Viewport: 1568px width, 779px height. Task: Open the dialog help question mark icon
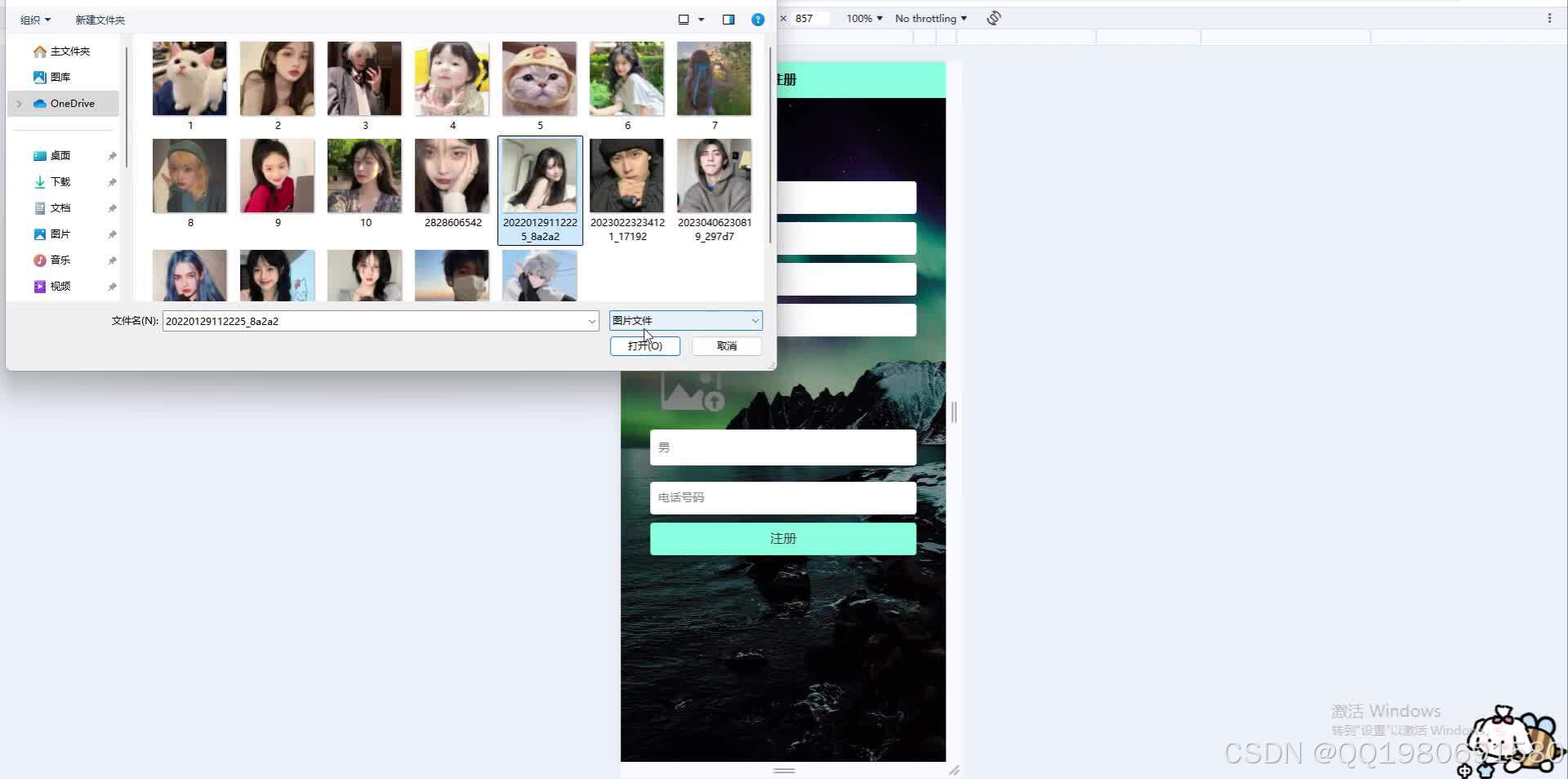[x=757, y=19]
